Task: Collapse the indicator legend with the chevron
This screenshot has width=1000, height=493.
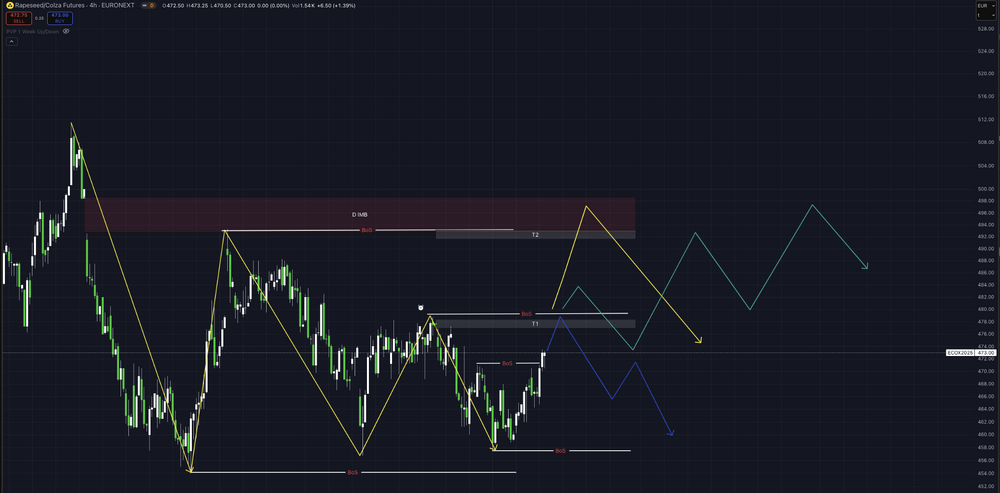Action: click(x=11, y=41)
